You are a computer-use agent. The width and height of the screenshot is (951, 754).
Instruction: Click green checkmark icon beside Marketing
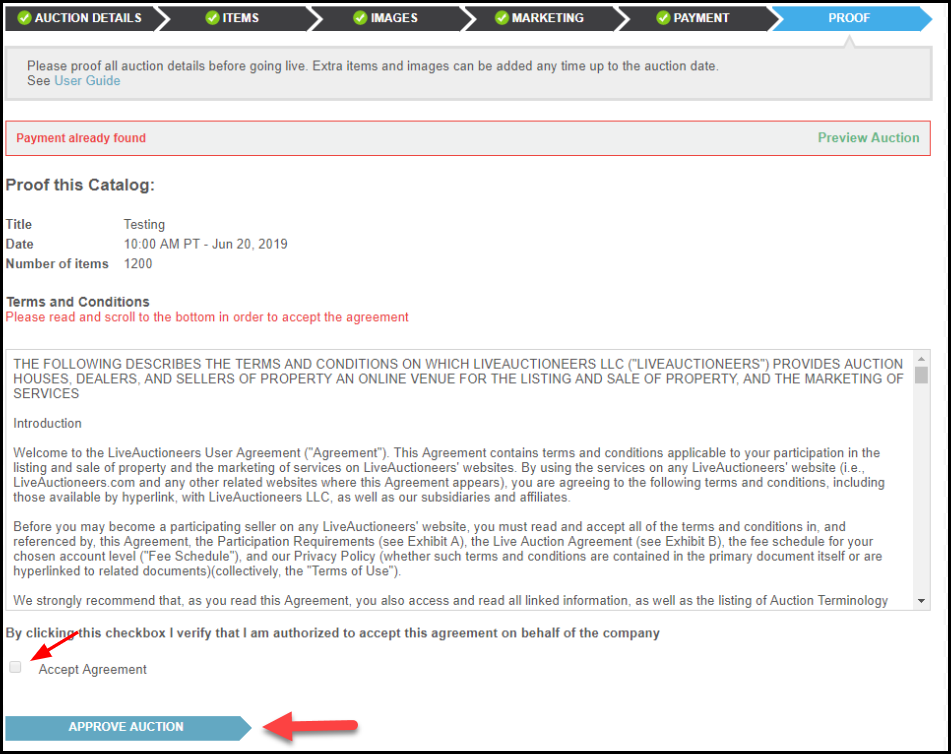tap(502, 18)
